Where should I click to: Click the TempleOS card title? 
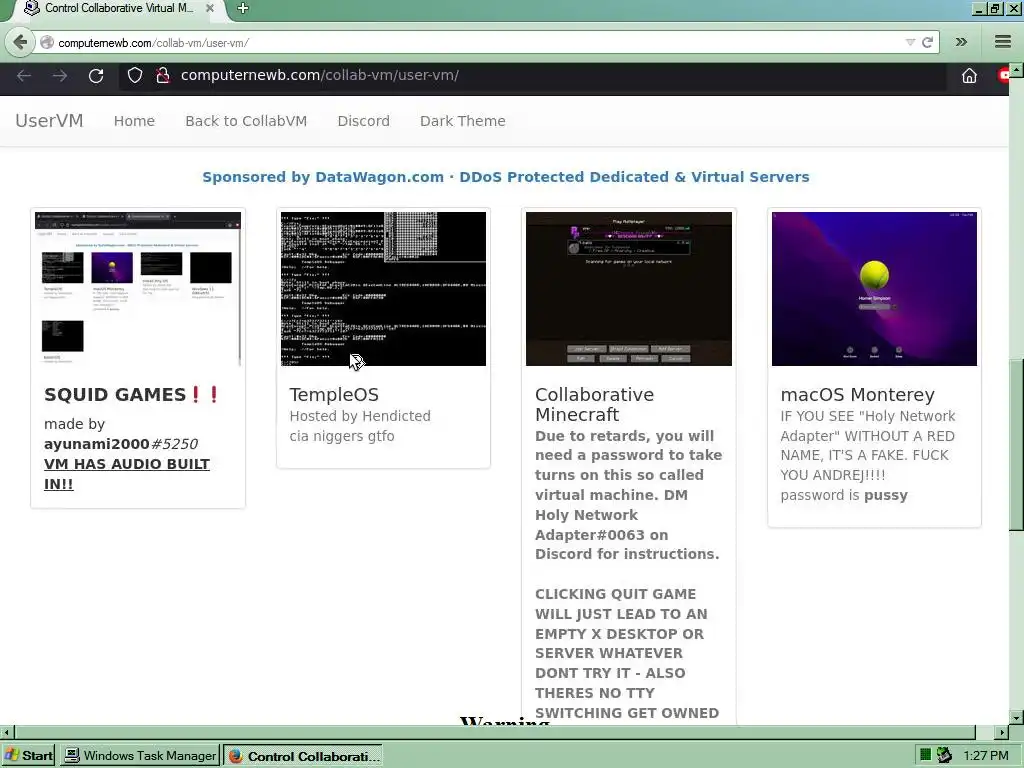tap(334, 394)
